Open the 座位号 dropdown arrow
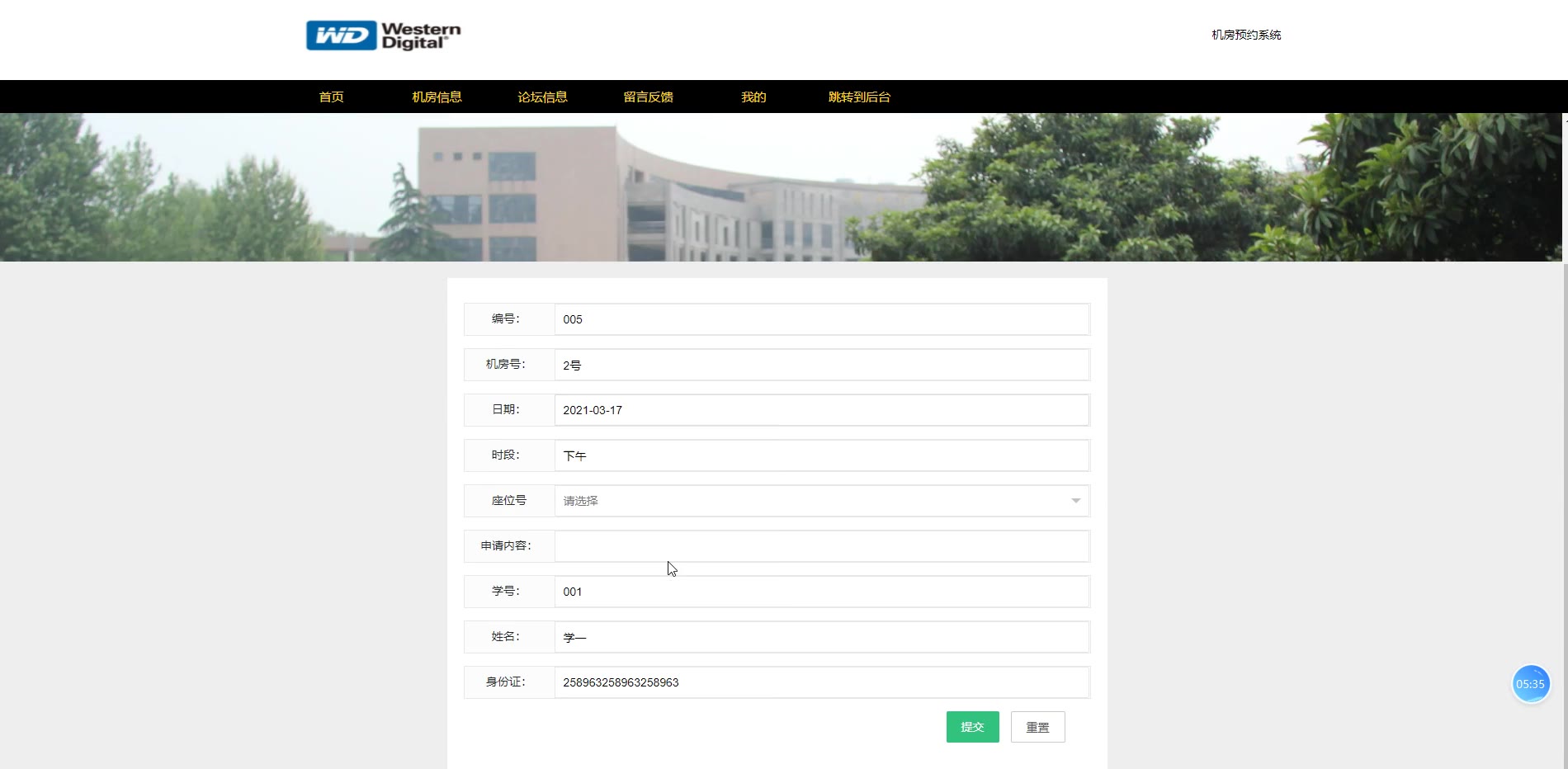The width and height of the screenshot is (1568, 769). 1075,501
